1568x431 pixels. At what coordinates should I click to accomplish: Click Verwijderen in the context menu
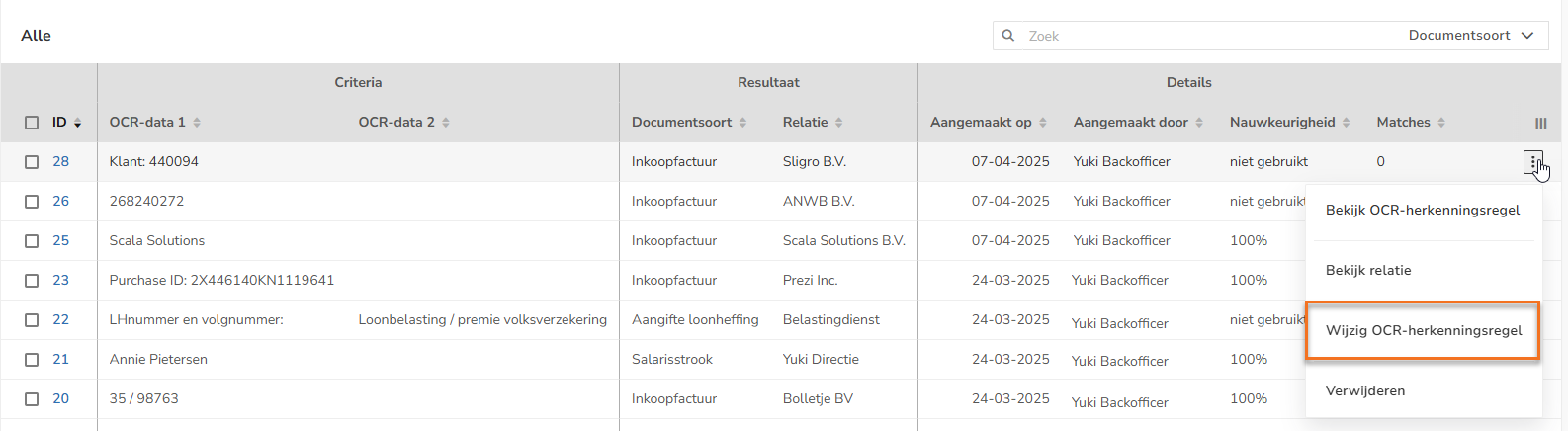point(1364,390)
